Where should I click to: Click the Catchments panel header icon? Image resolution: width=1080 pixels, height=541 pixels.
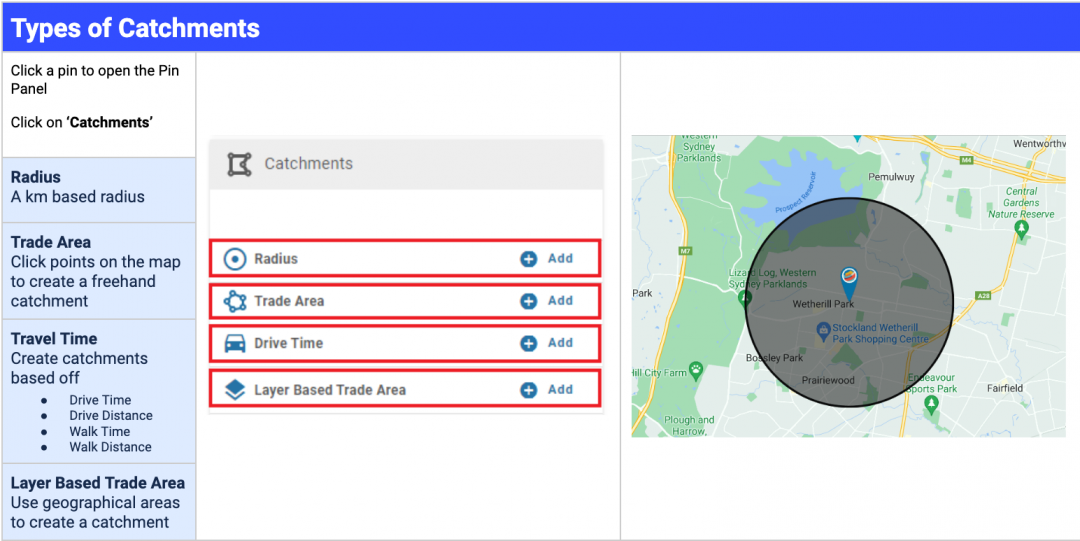pos(239,164)
